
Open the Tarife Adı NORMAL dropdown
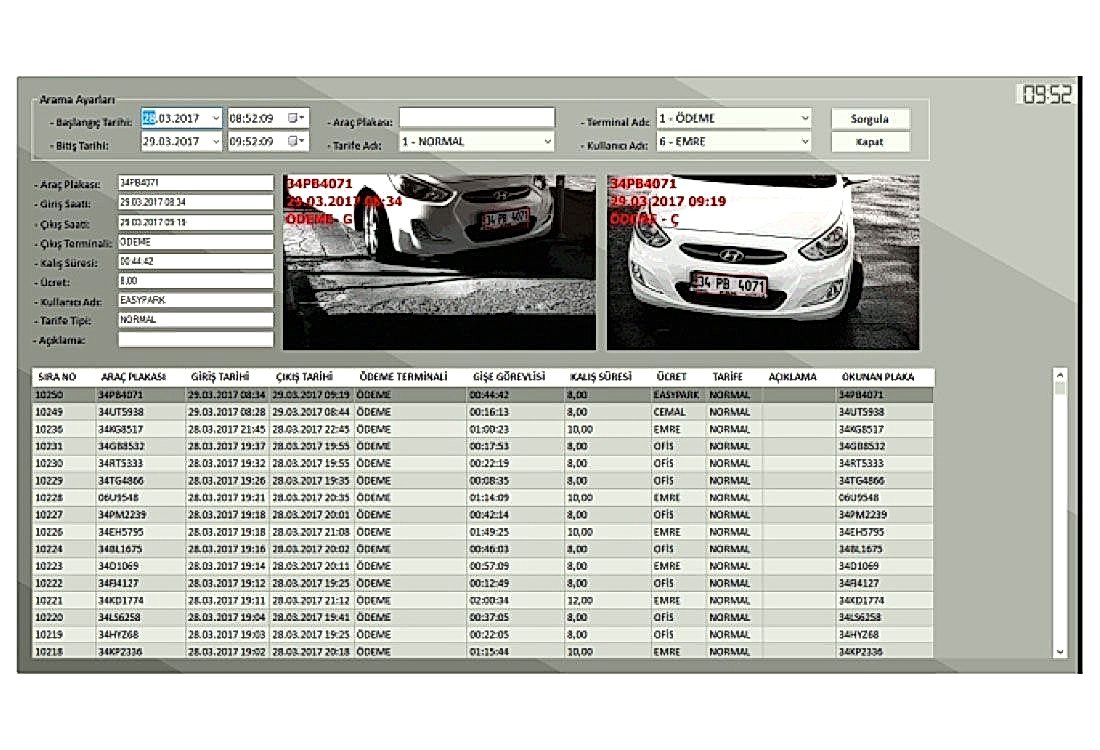point(547,141)
